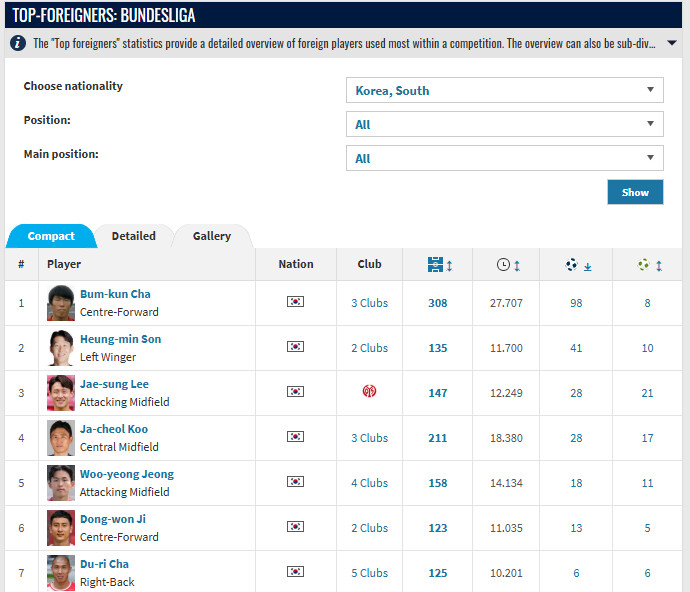Image resolution: width=690 pixels, height=592 pixels.
Task: Open the Position dropdown set to All
Action: 505,124
